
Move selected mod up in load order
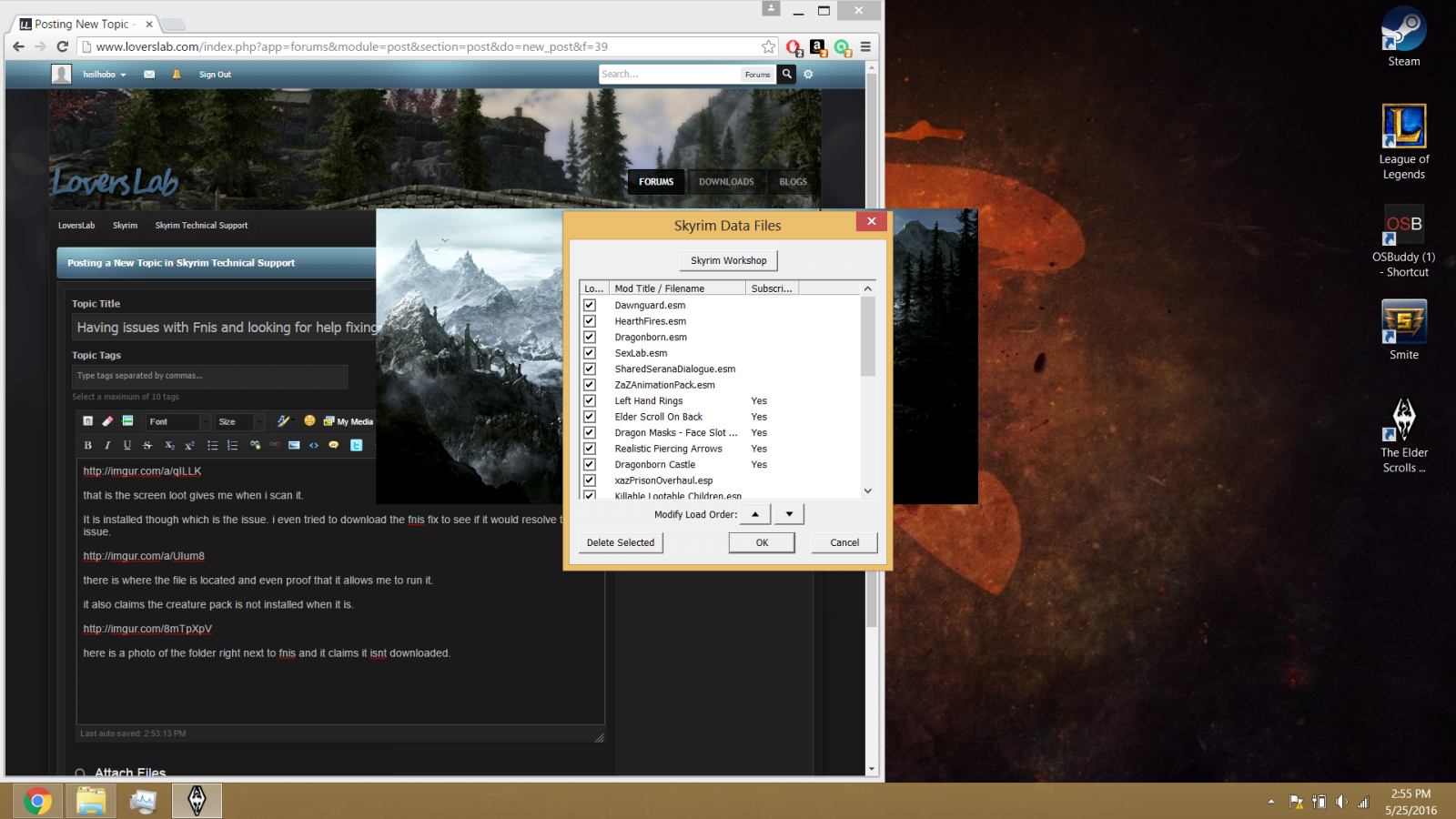tap(755, 514)
